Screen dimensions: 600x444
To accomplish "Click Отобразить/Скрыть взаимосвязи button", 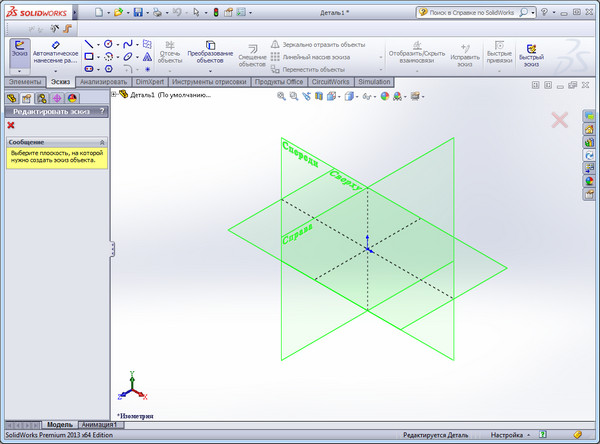I will pos(417,52).
